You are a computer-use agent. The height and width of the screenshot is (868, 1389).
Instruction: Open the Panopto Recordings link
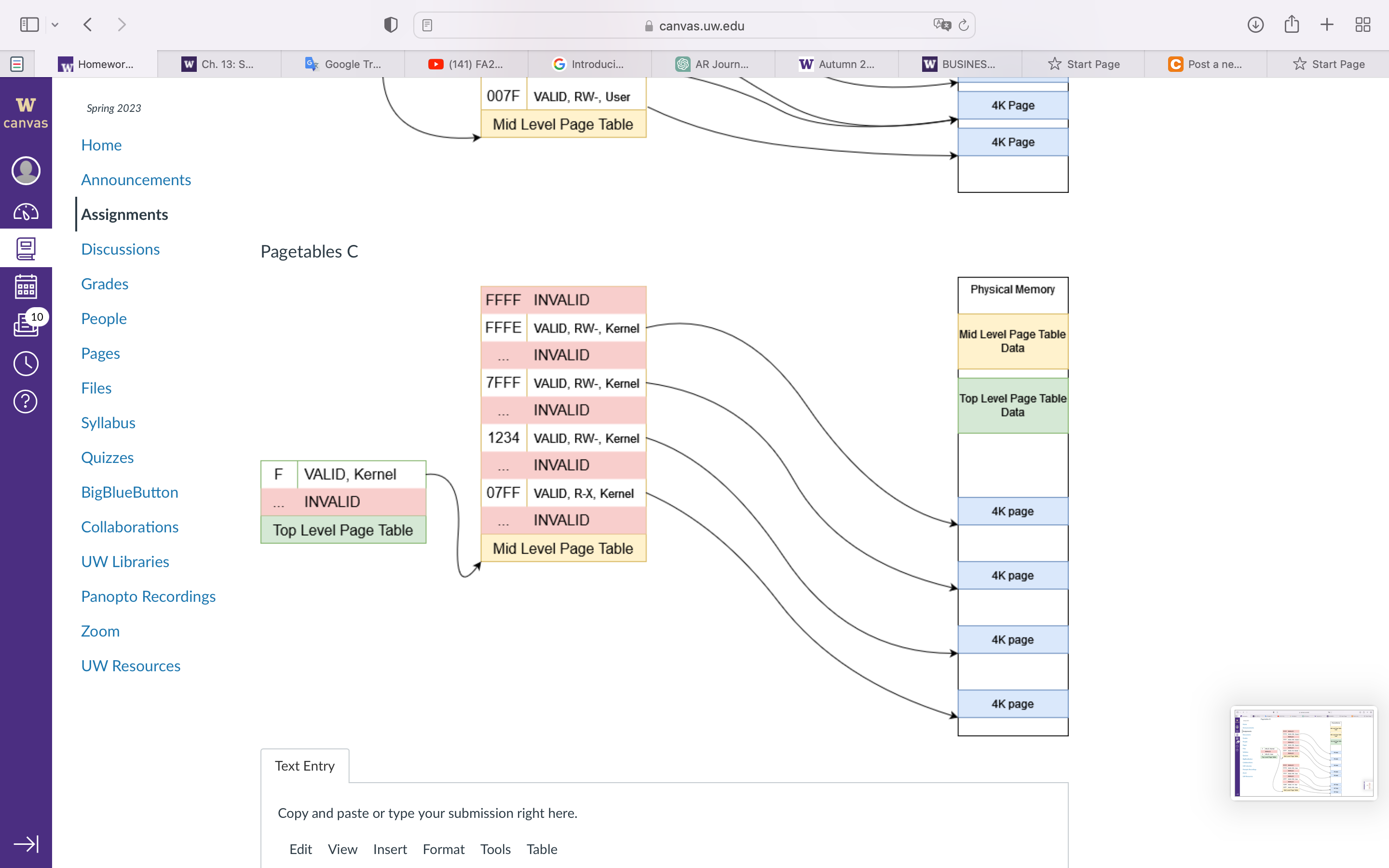click(x=148, y=596)
